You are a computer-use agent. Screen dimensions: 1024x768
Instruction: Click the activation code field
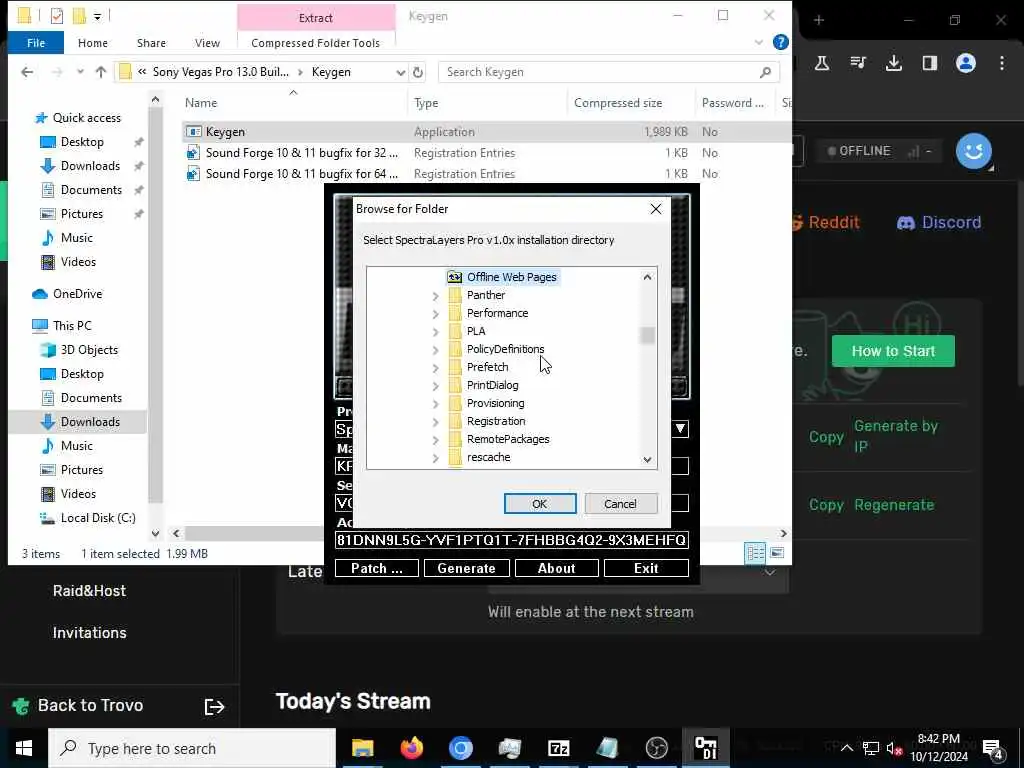(511, 540)
